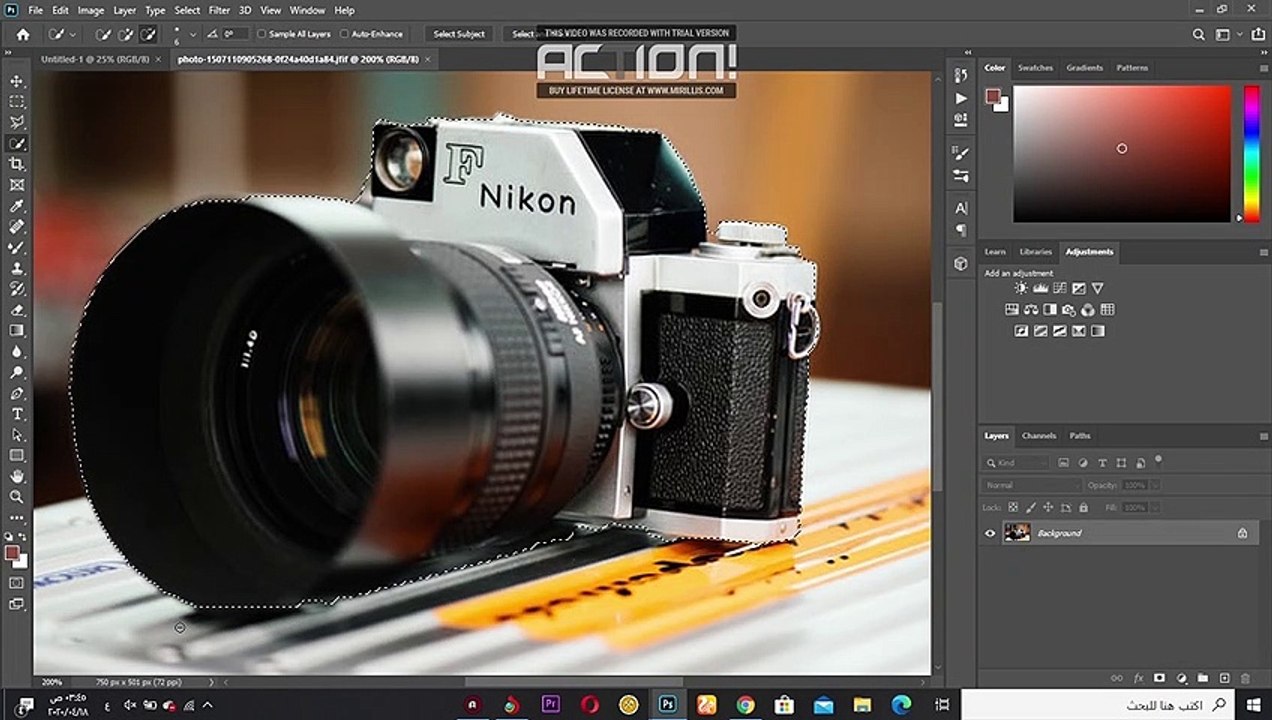Open the Layers panel options menu

pyautogui.click(x=1263, y=436)
